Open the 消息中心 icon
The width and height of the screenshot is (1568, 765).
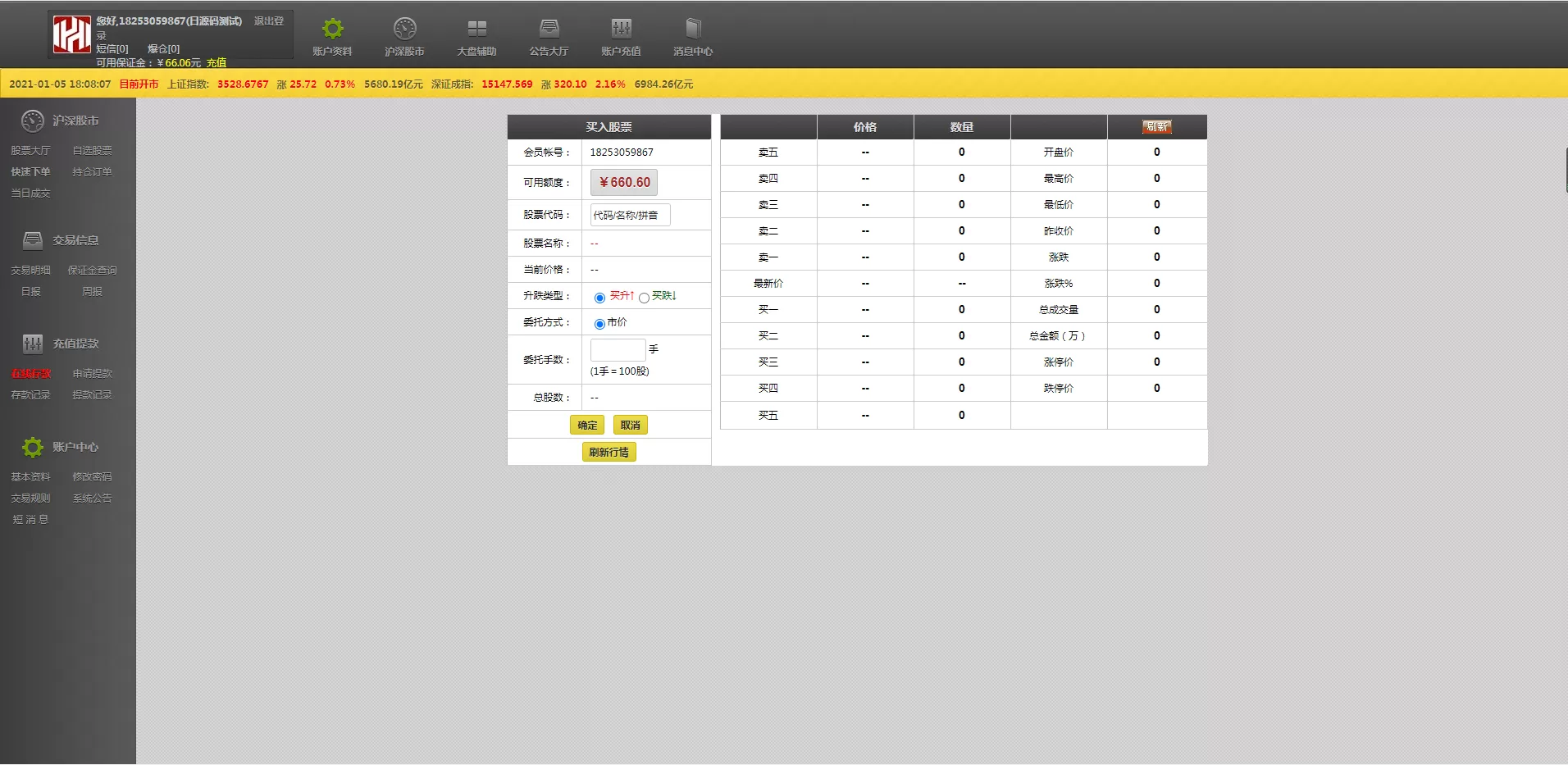[693, 30]
